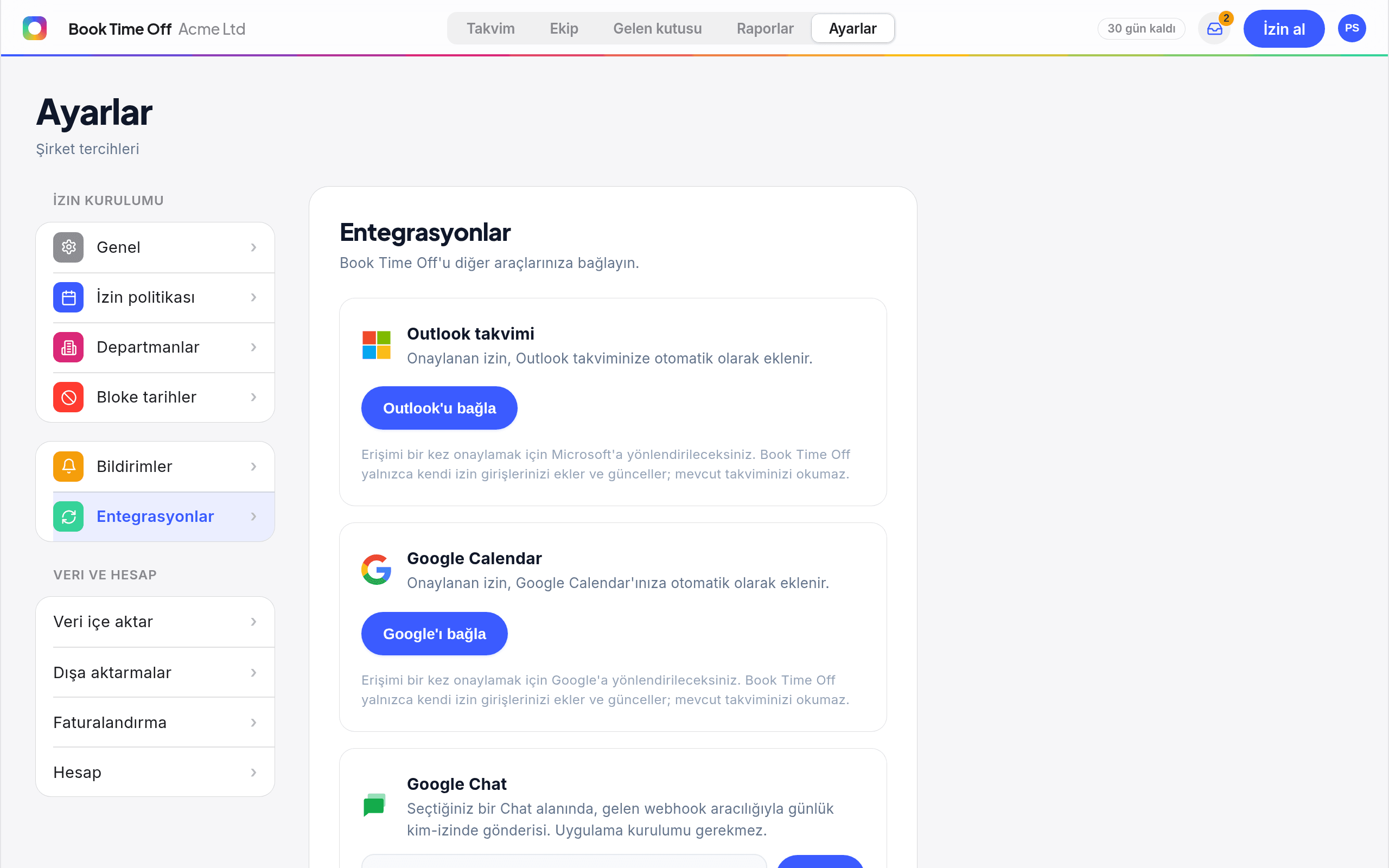
Task: Connect with Outlook'u bağla button
Action: [439, 408]
